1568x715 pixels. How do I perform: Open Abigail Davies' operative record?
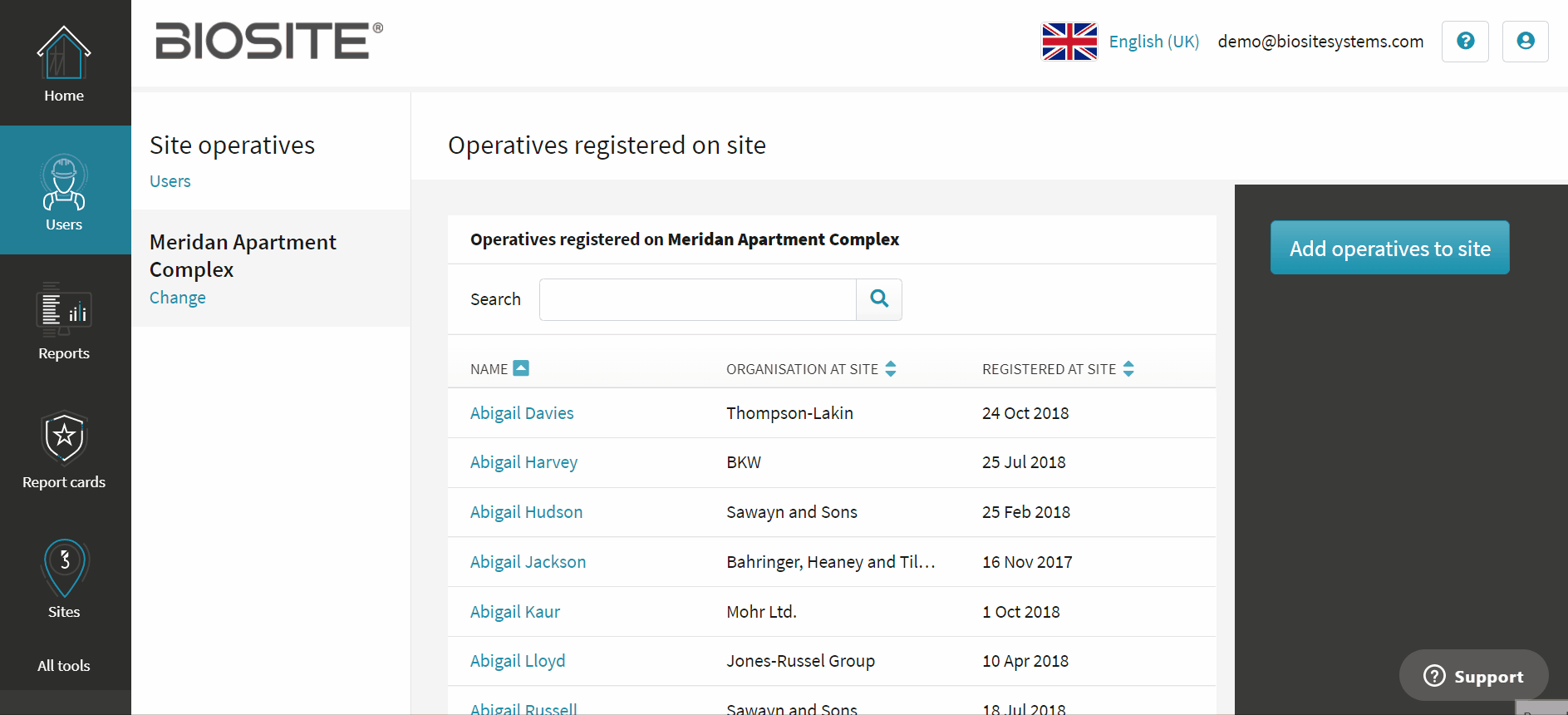522,412
